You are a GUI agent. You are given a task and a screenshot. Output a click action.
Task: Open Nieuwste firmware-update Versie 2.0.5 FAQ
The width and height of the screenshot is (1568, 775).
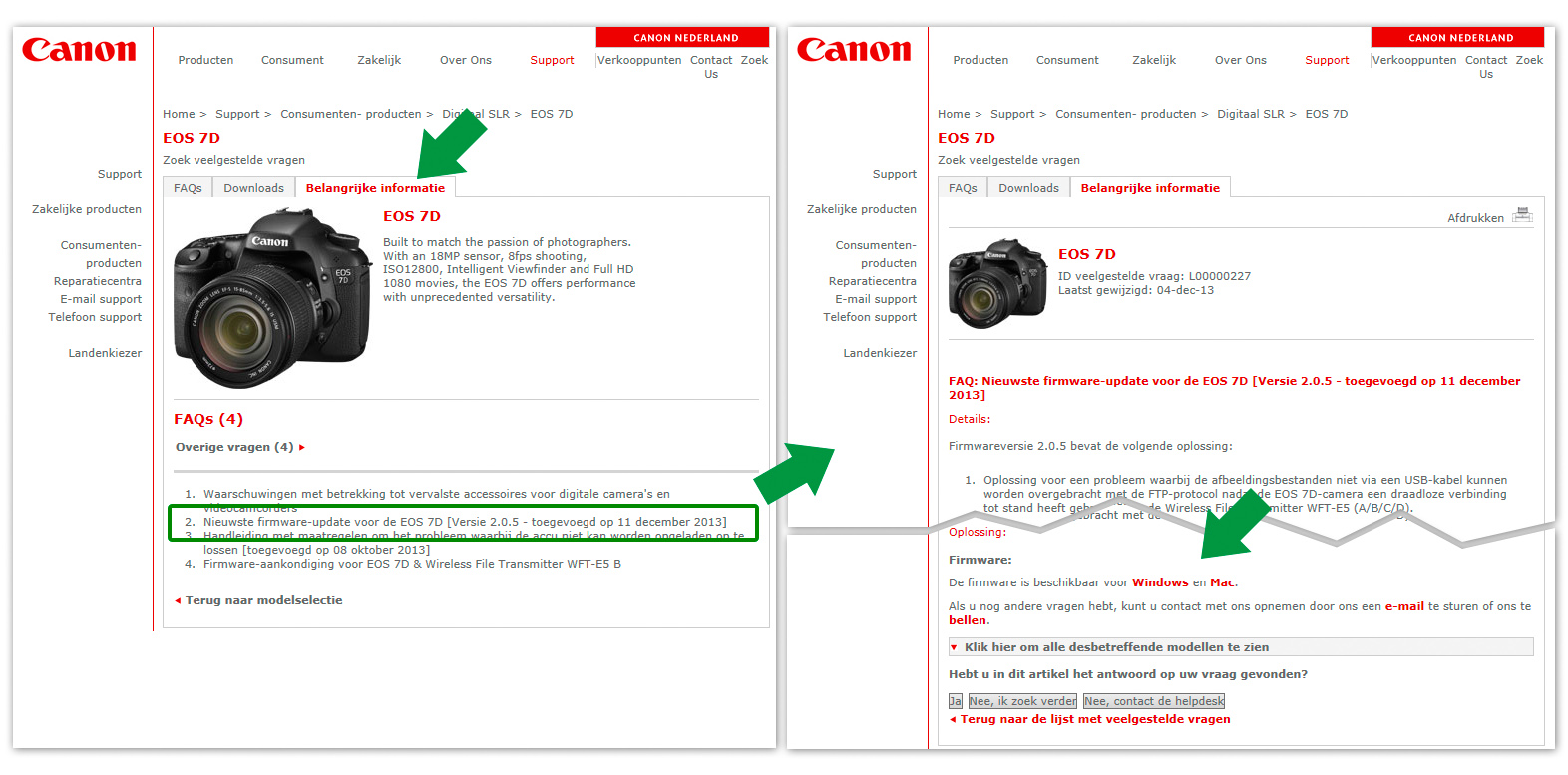[465, 522]
